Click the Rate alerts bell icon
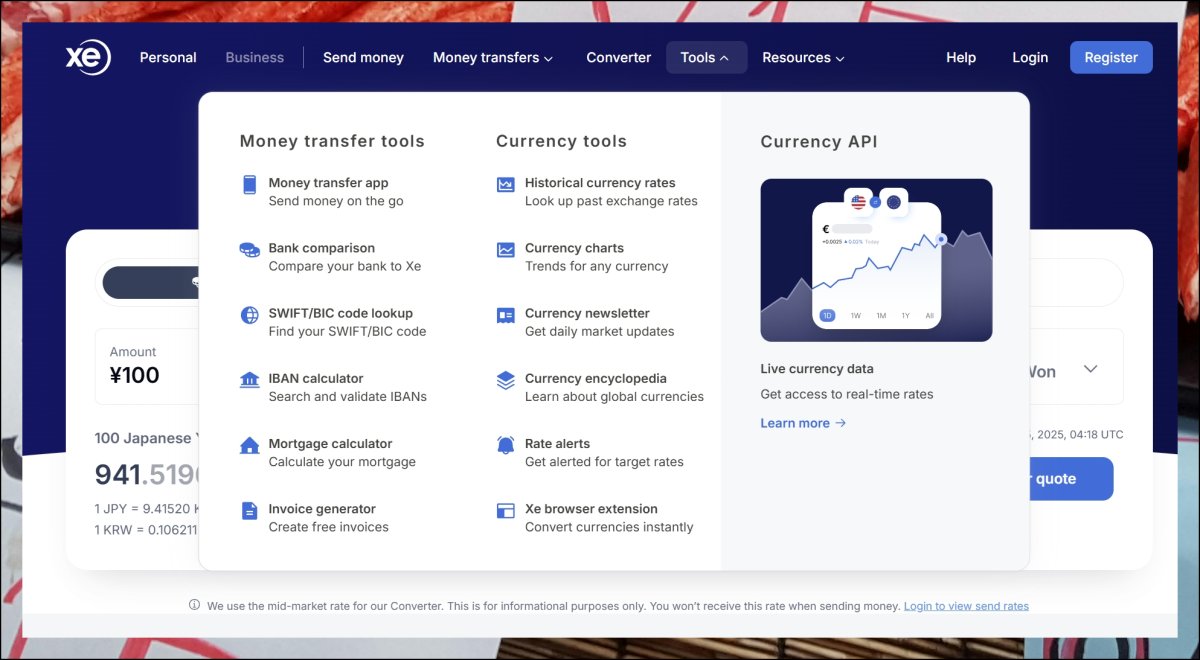Image resolution: width=1200 pixels, height=660 pixels. 506,445
